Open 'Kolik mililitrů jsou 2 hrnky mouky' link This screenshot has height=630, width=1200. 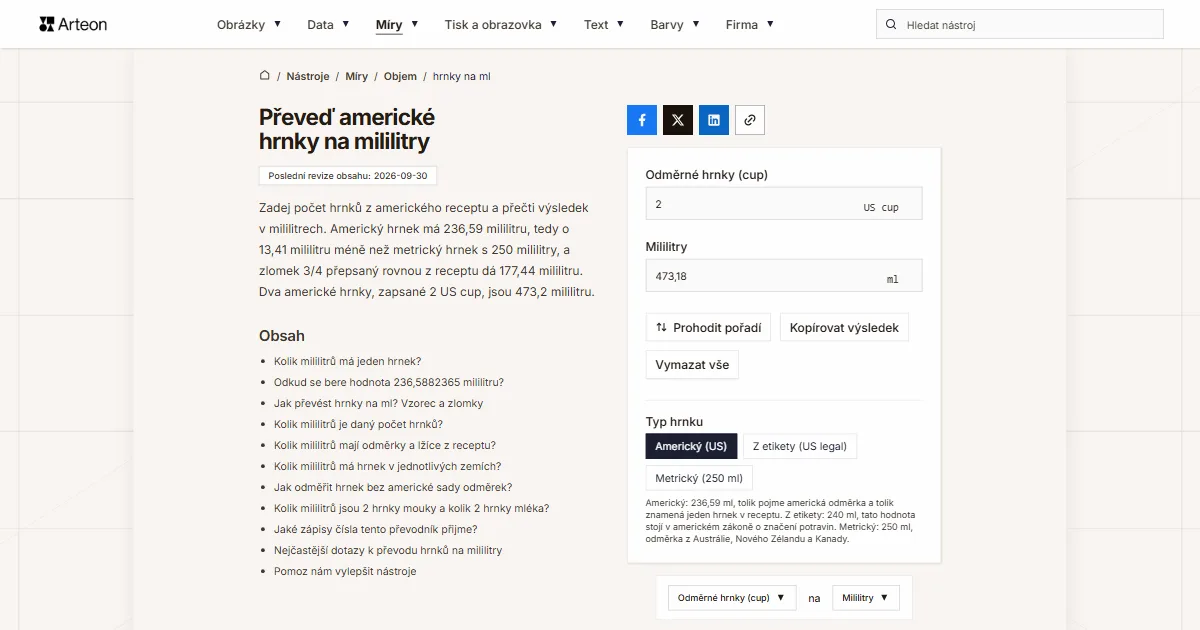coord(412,508)
